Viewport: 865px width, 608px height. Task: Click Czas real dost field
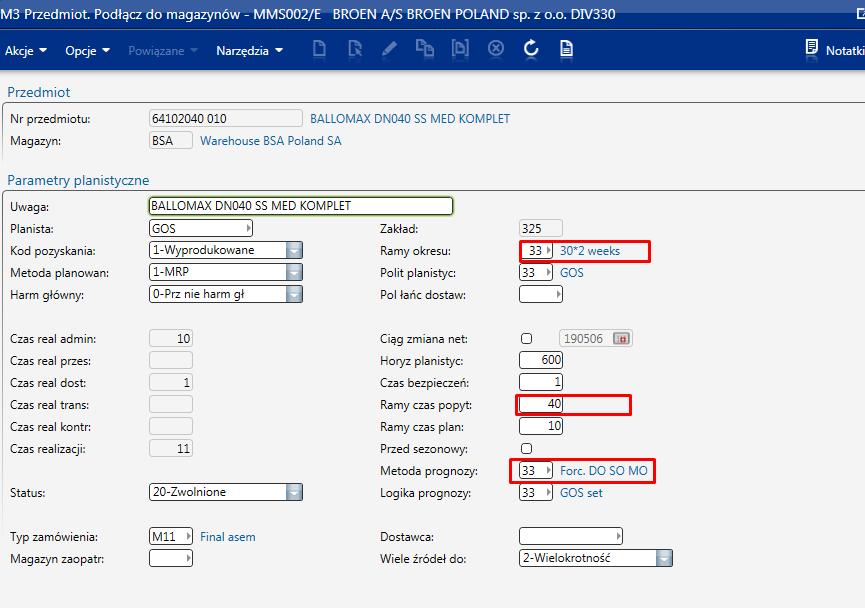[170, 382]
